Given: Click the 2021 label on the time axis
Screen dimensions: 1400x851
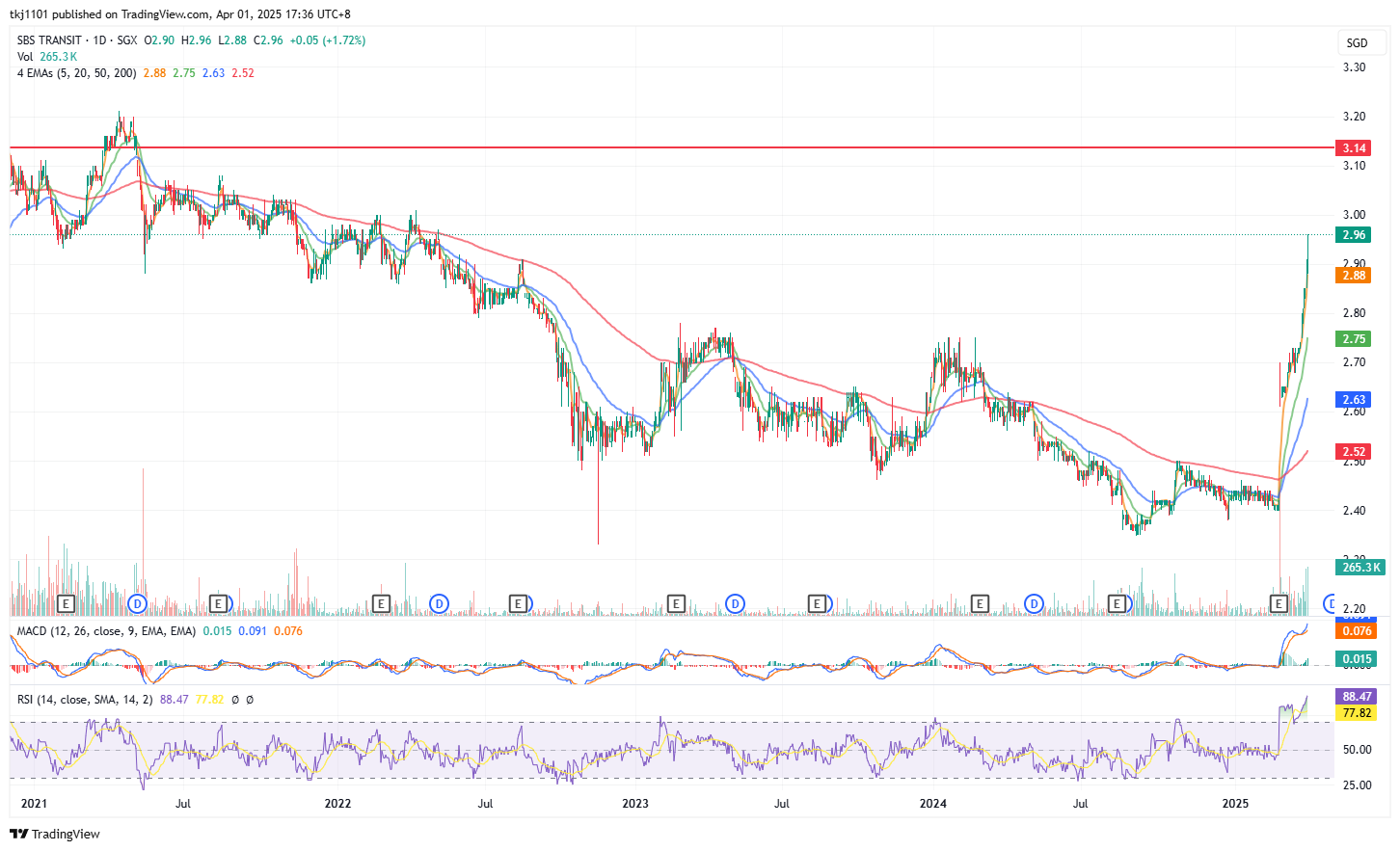Looking at the screenshot, I should (x=34, y=804).
